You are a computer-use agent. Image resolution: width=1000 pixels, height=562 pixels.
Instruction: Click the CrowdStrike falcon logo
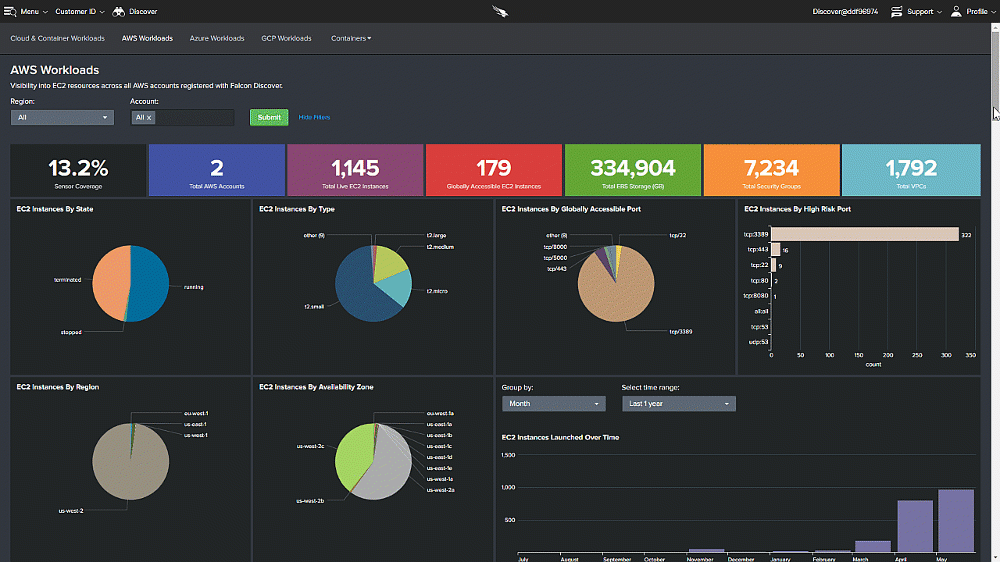[x=500, y=12]
